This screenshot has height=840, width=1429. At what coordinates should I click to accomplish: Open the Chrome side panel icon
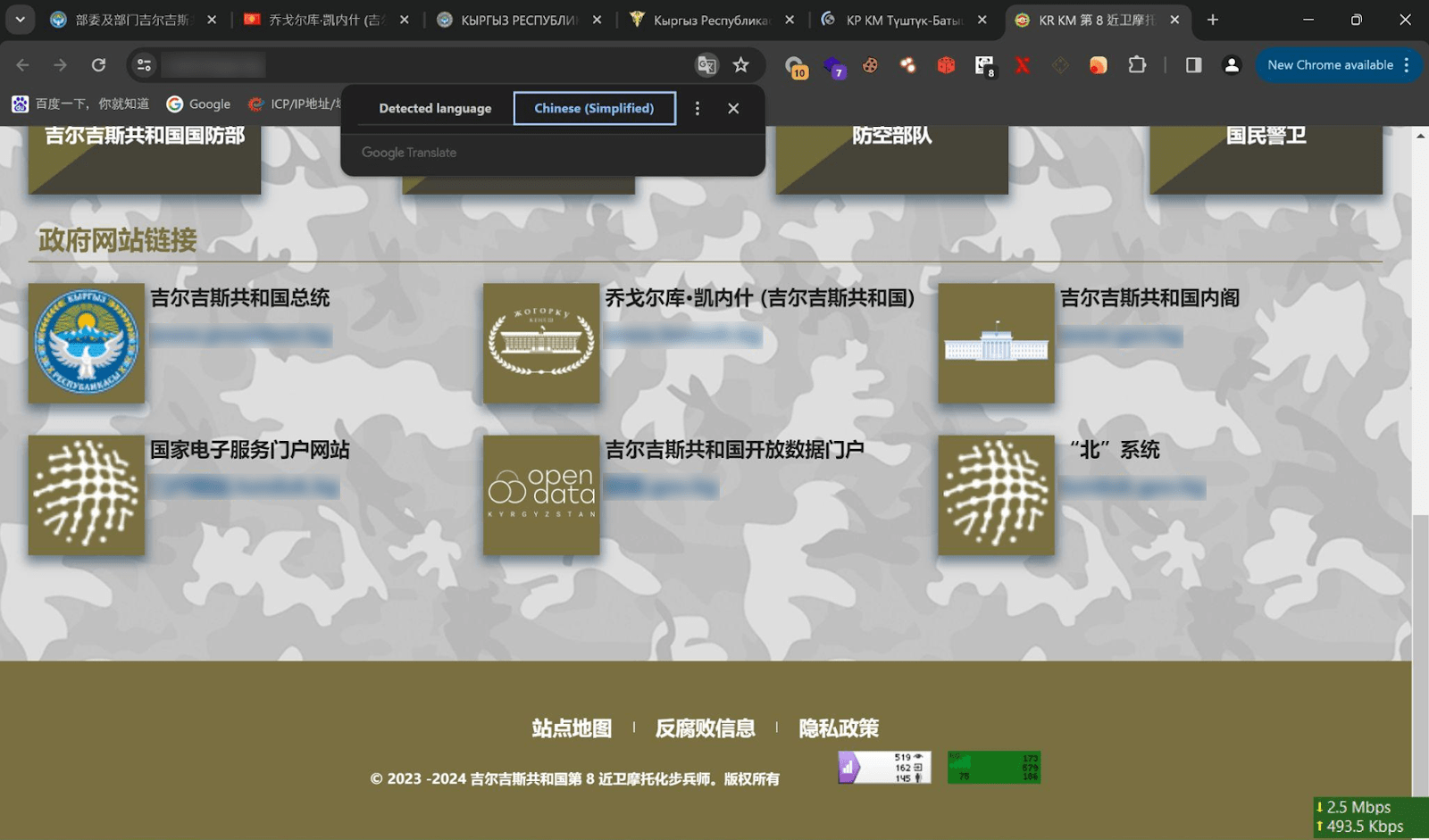coord(1193,65)
